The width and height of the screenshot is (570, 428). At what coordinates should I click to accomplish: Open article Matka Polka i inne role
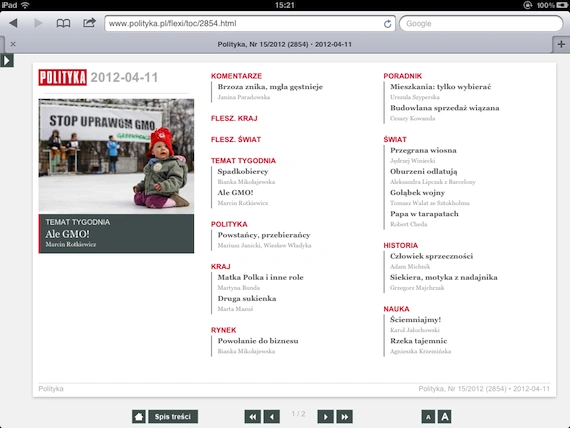[260, 277]
